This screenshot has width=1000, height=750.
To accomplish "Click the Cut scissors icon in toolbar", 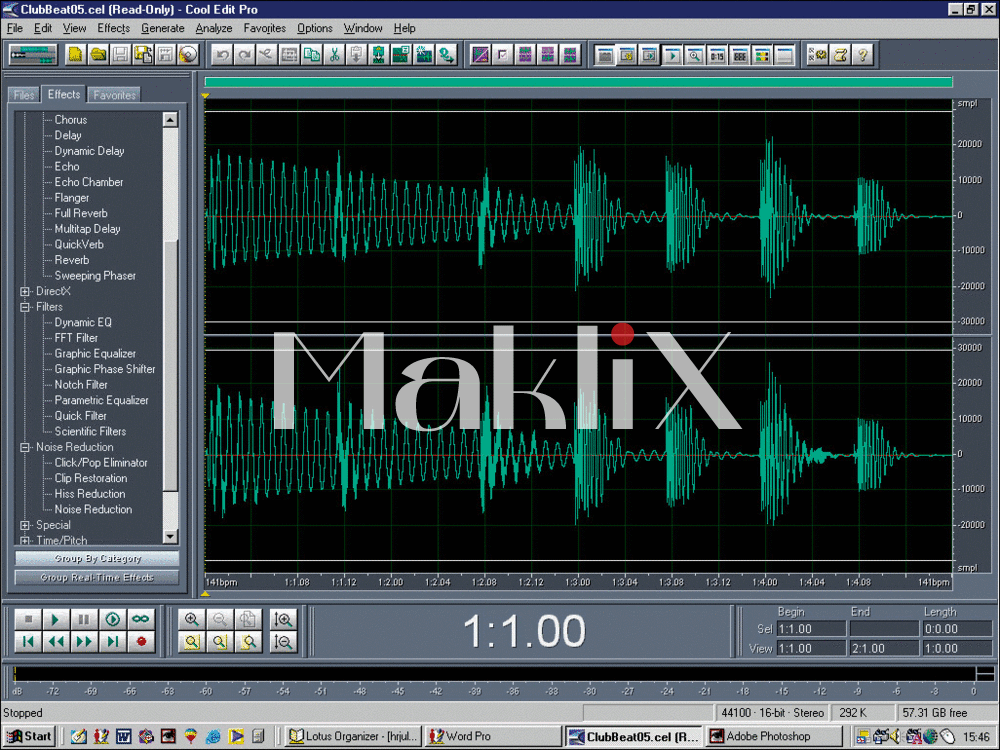I will (x=335, y=55).
